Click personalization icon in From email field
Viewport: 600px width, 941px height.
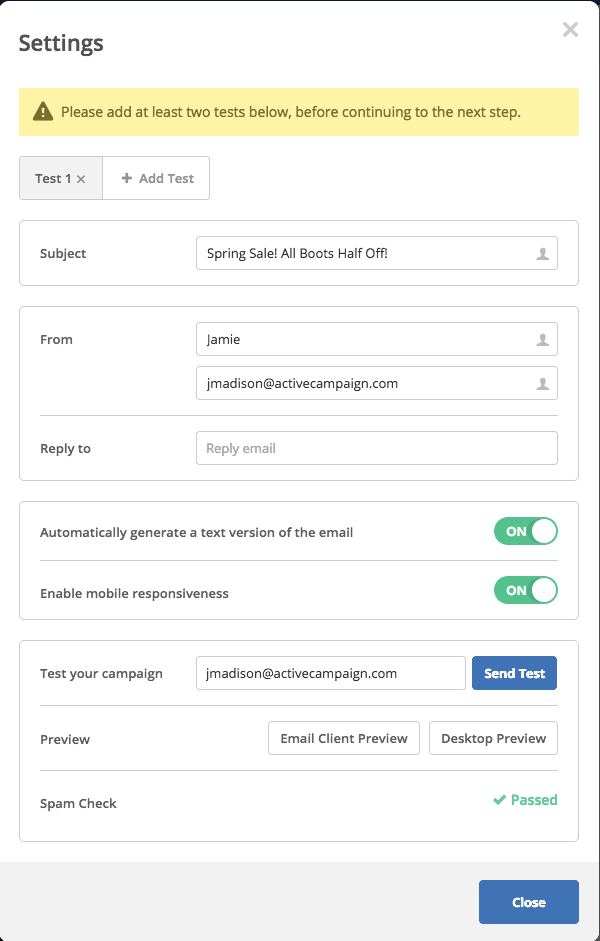[x=542, y=383]
